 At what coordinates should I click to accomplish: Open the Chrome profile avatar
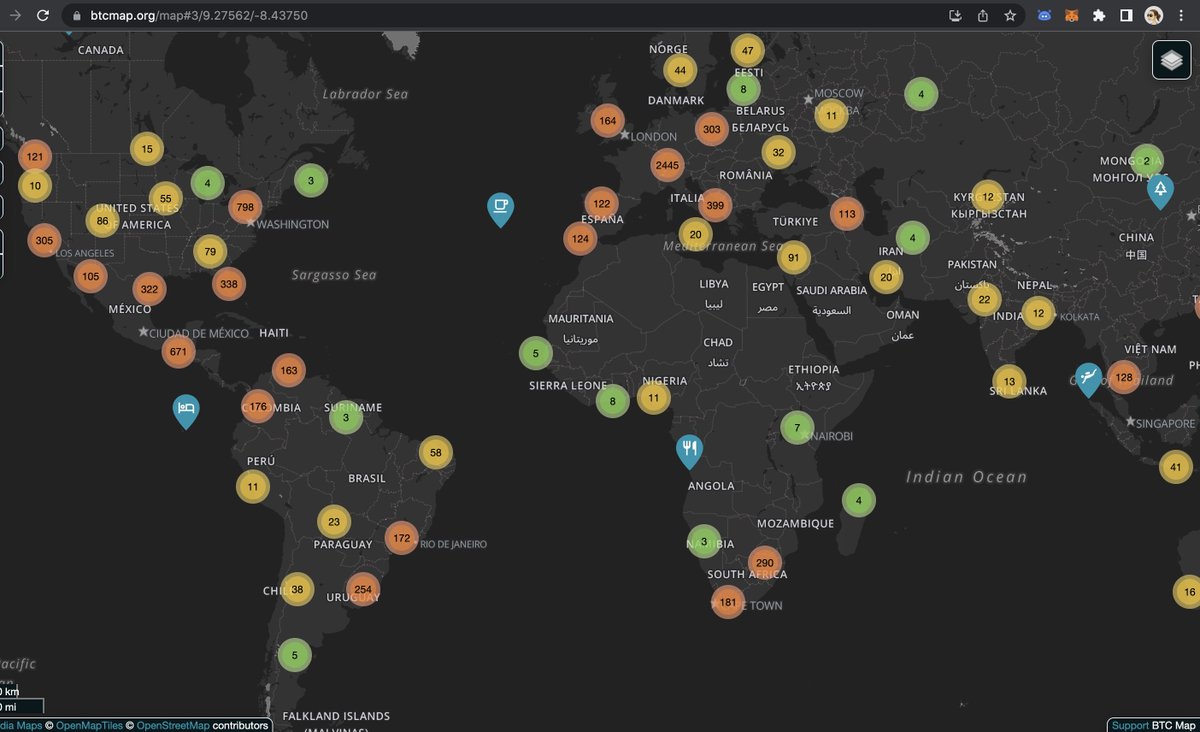tap(1154, 15)
